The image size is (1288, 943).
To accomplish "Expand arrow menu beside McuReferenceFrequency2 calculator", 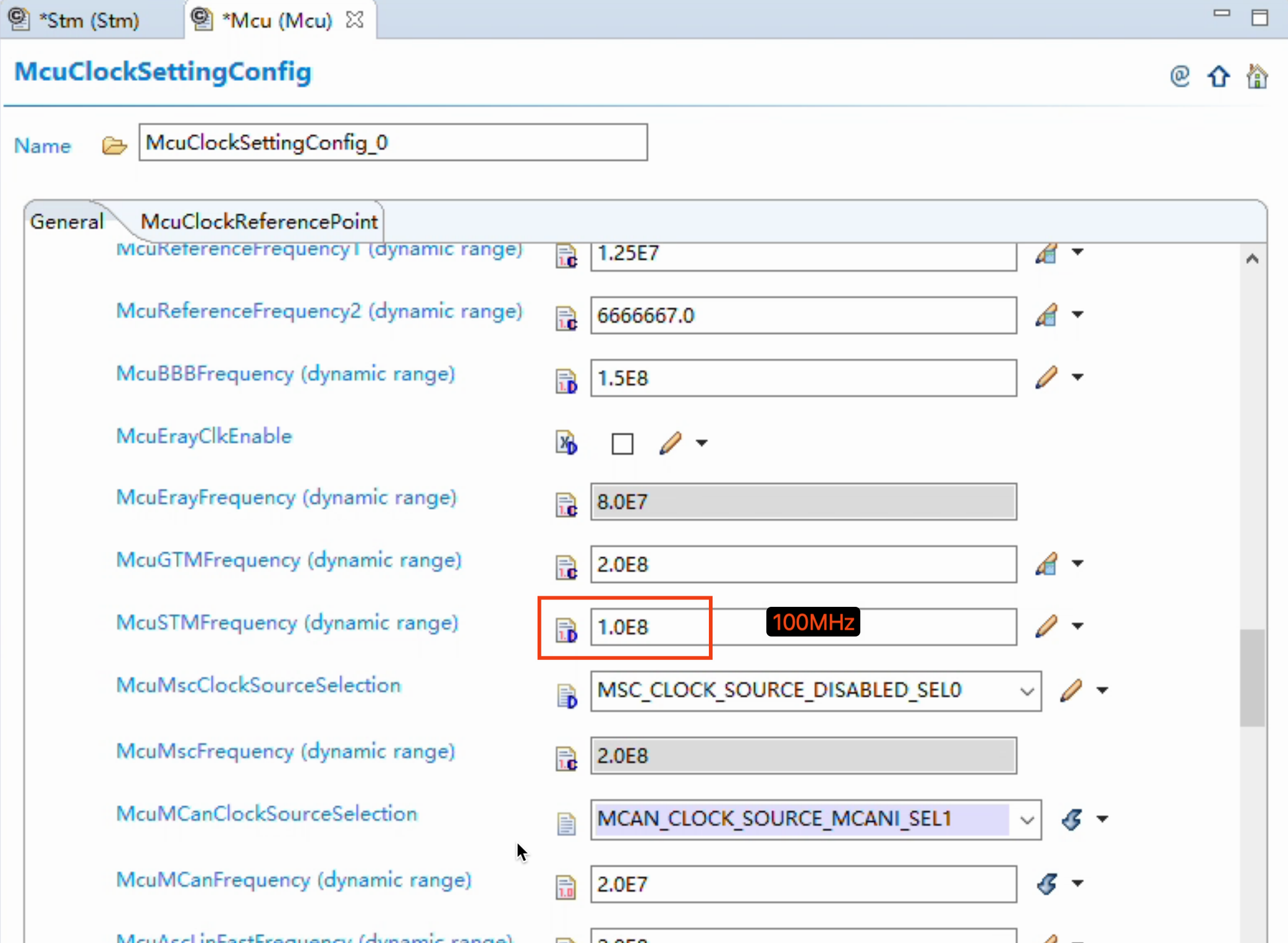I will 1077,315.
